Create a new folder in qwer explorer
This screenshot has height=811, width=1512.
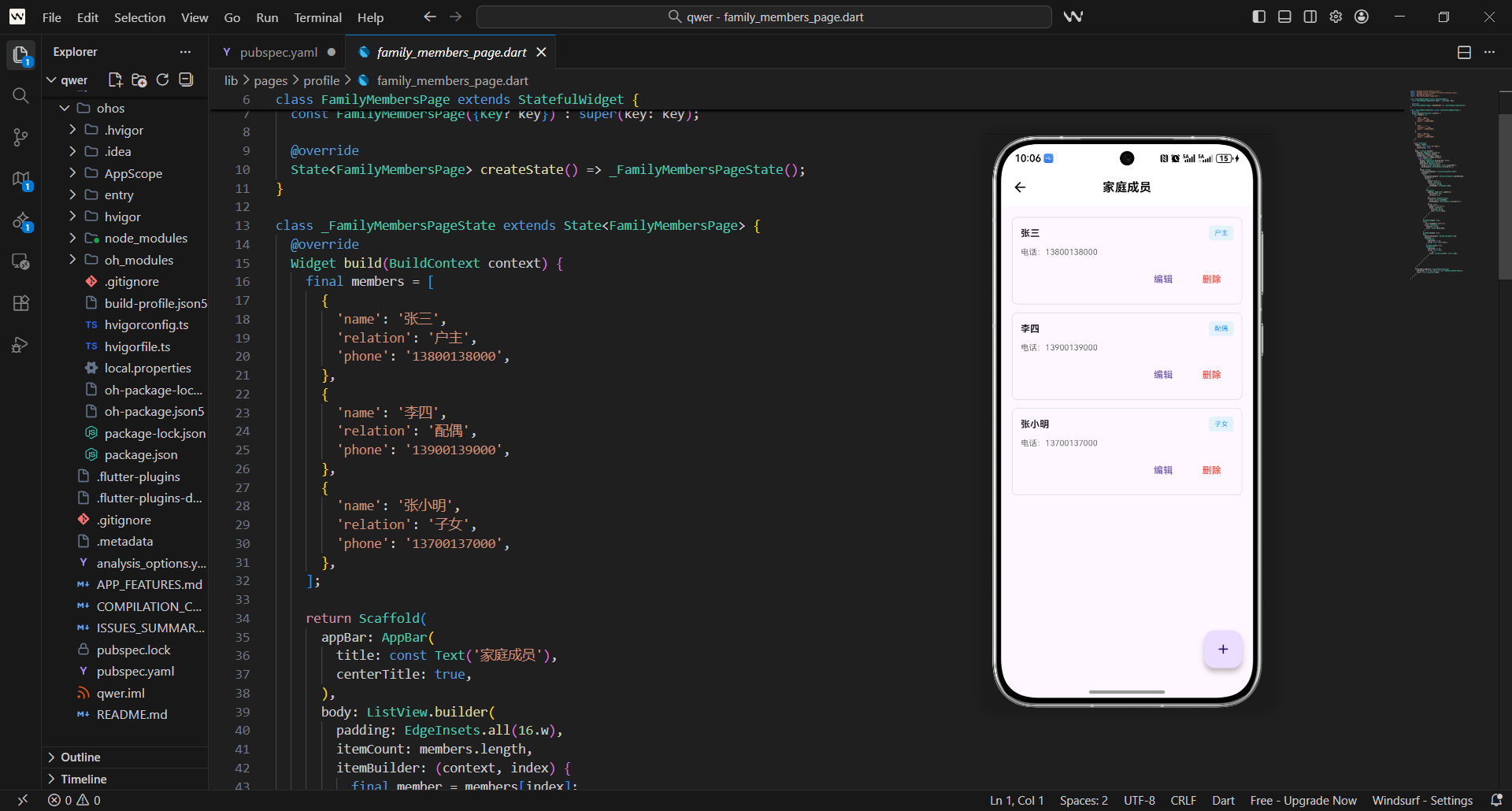pyautogui.click(x=139, y=80)
